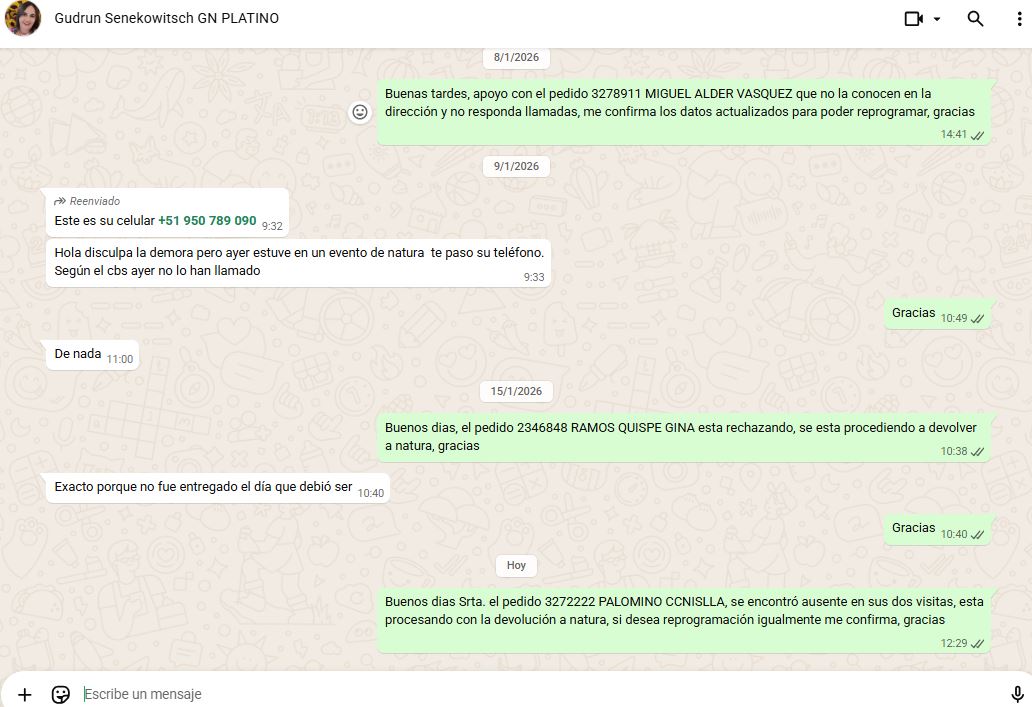The width and height of the screenshot is (1032, 707).
Task: Click the Hoy date label
Action: (x=516, y=565)
